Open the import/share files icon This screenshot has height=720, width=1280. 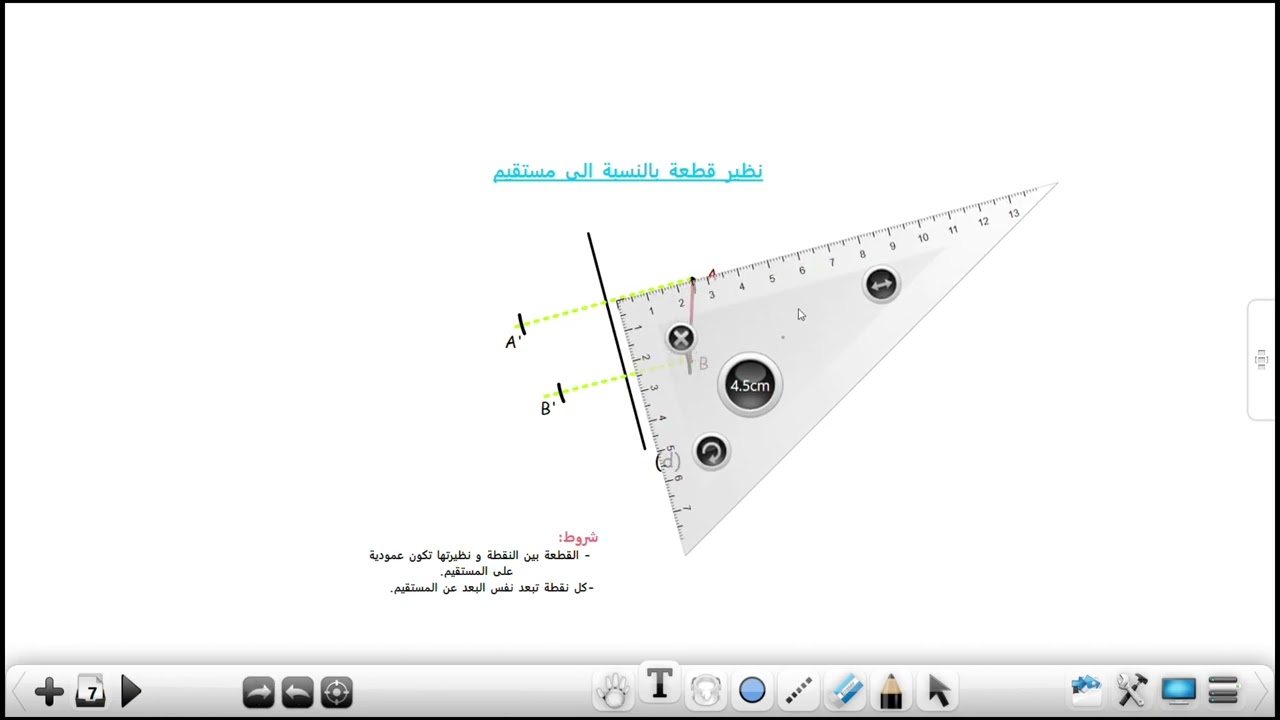1086,690
